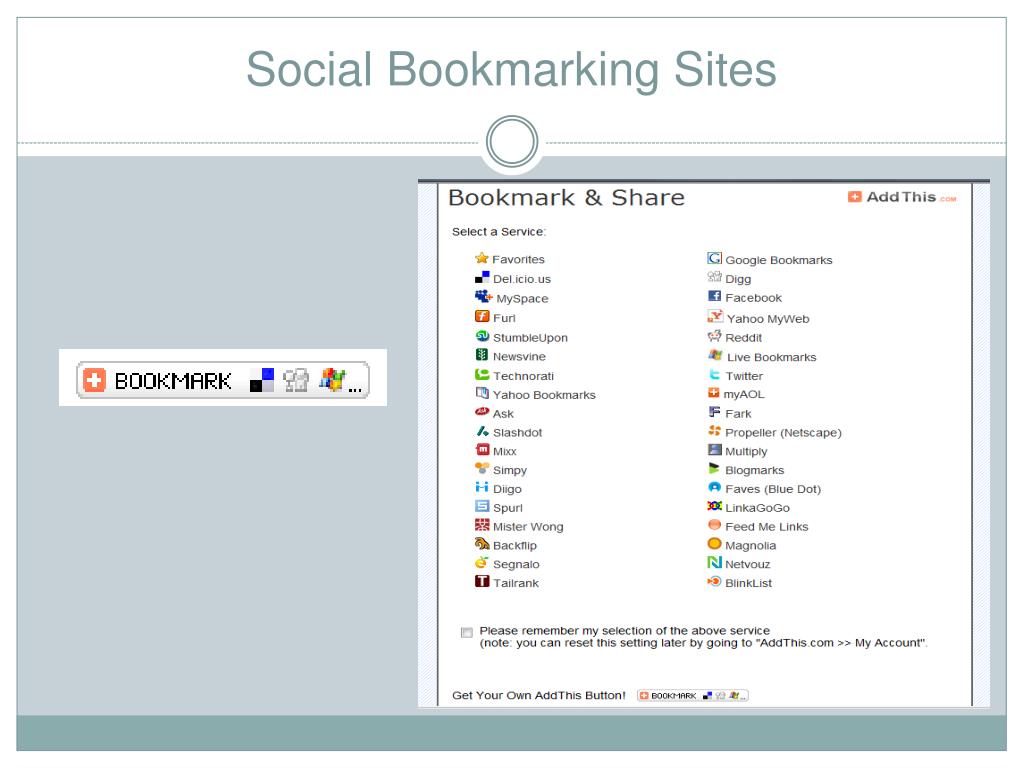Click the Newsvine green icon

click(x=482, y=355)
